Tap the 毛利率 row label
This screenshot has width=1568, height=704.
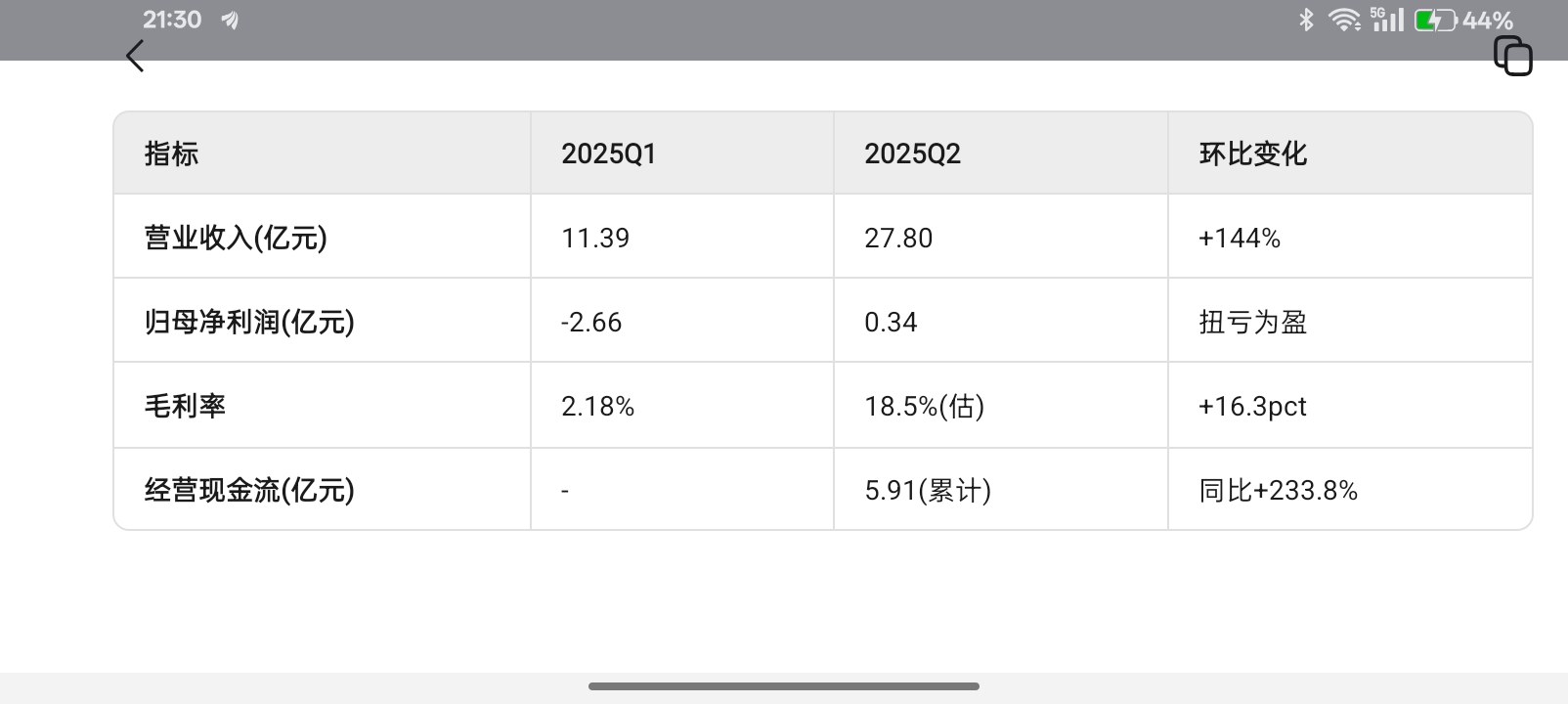pos(185,406)
